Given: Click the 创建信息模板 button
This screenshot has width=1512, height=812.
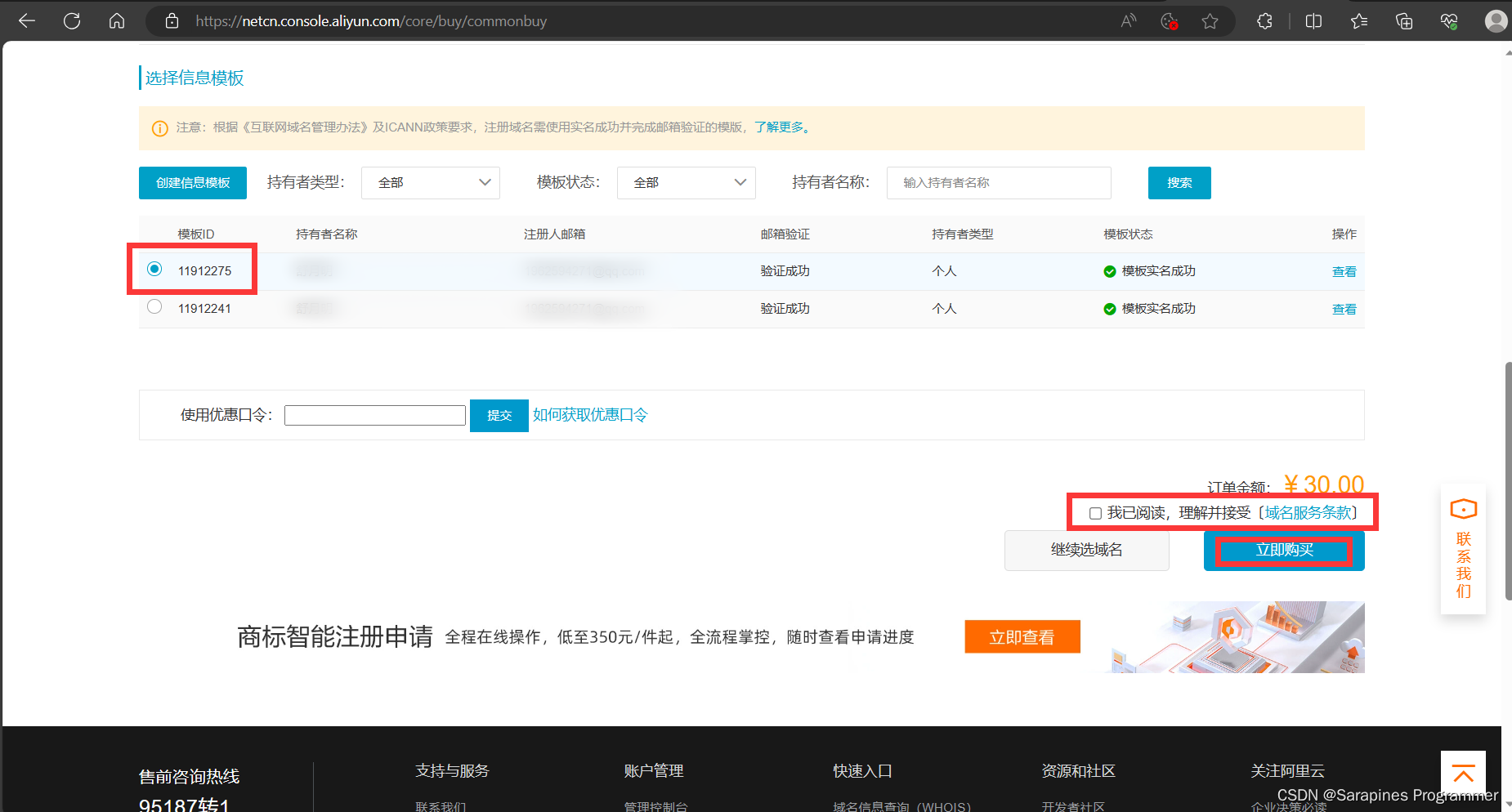Looking at the screenshot, I should tap(193, 183).
